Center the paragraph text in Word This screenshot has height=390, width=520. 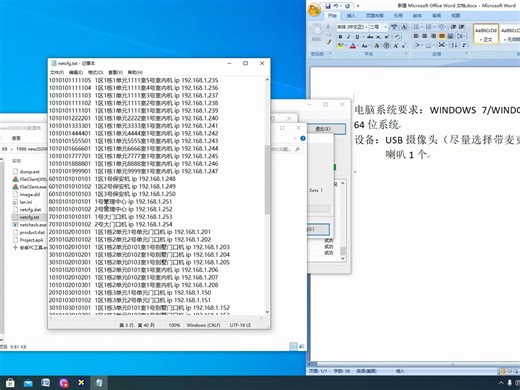pos(425,36)
